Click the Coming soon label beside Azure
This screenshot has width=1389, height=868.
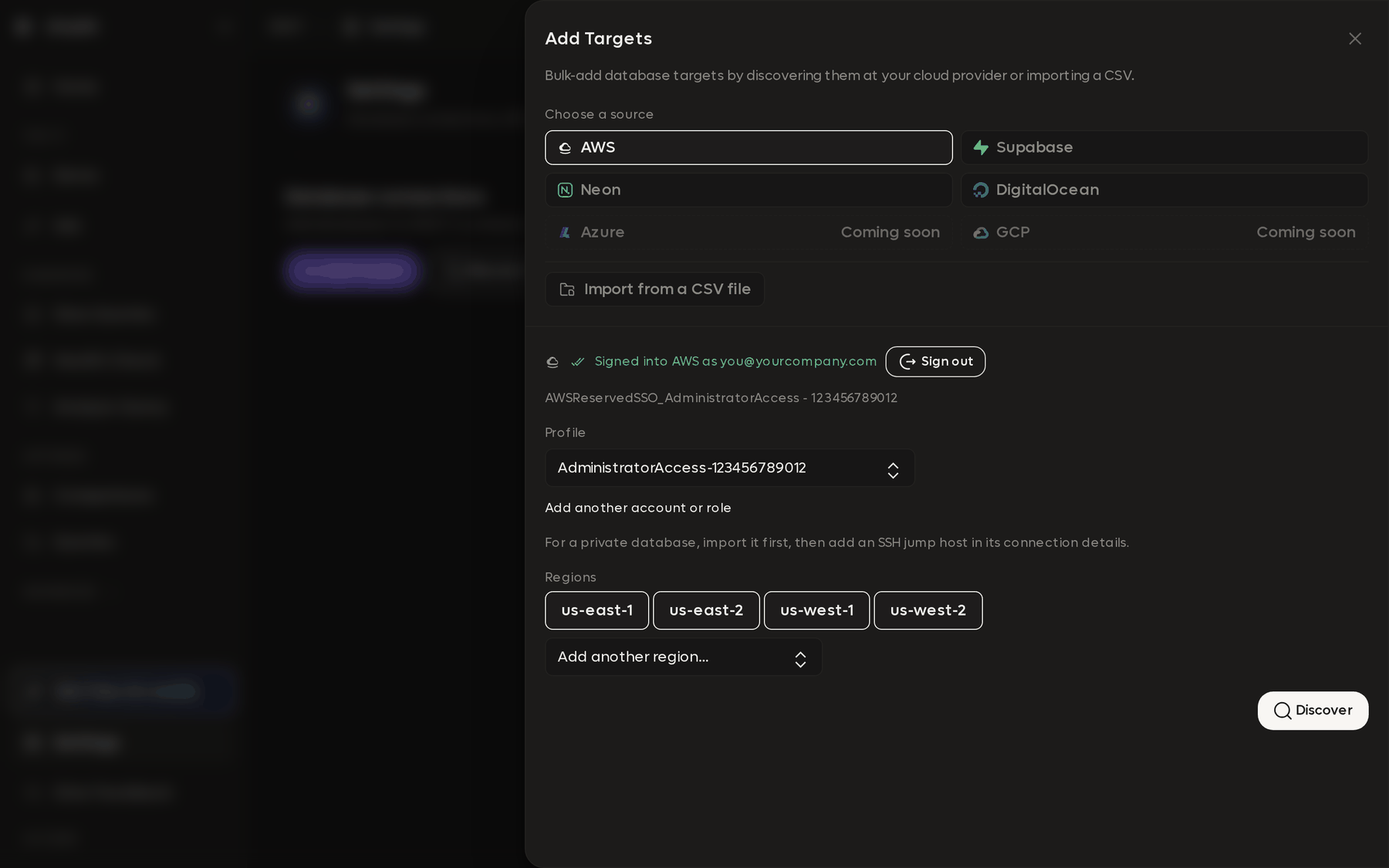click(891, 232)
